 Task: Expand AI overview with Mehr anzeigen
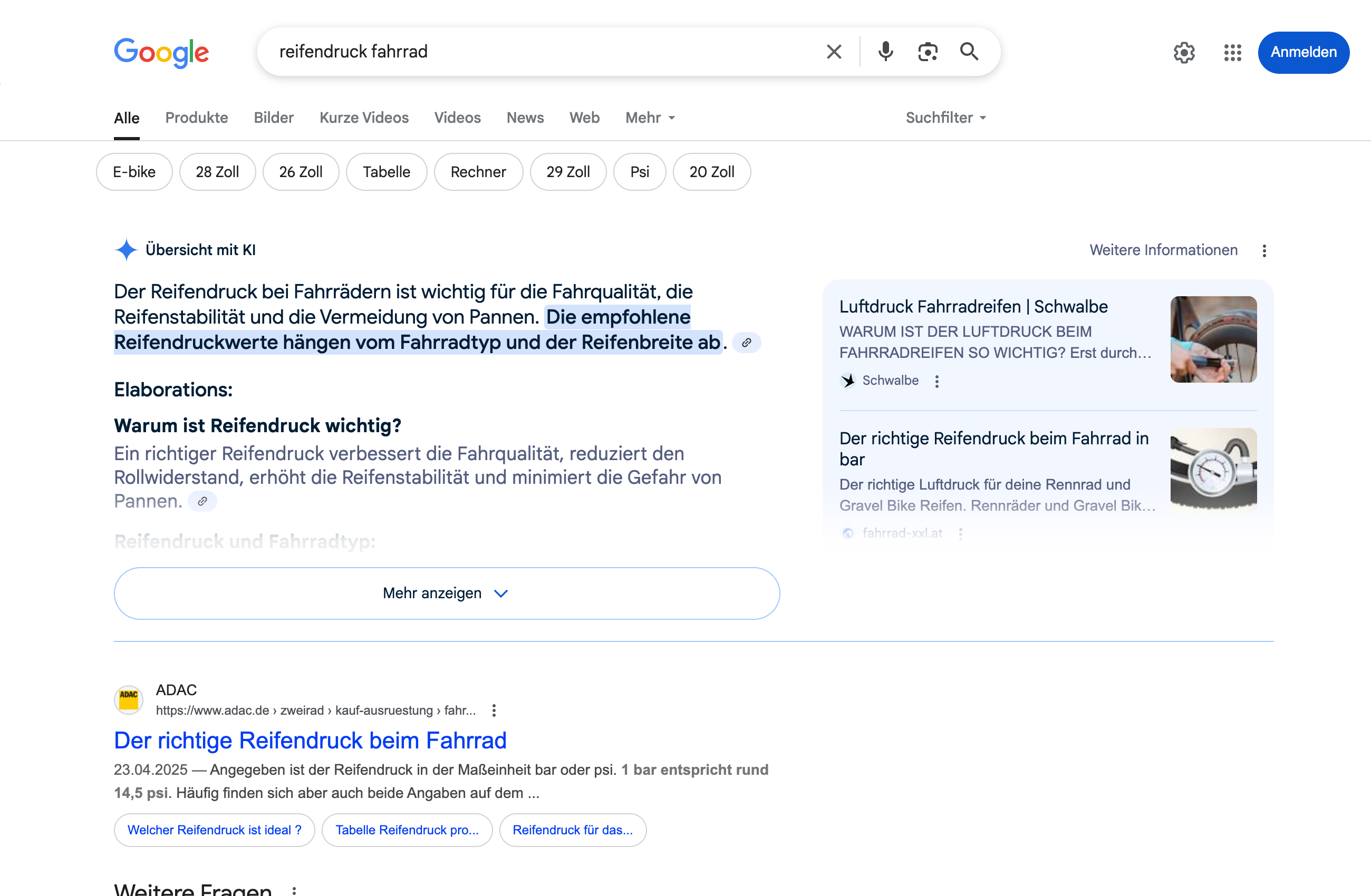447,593
